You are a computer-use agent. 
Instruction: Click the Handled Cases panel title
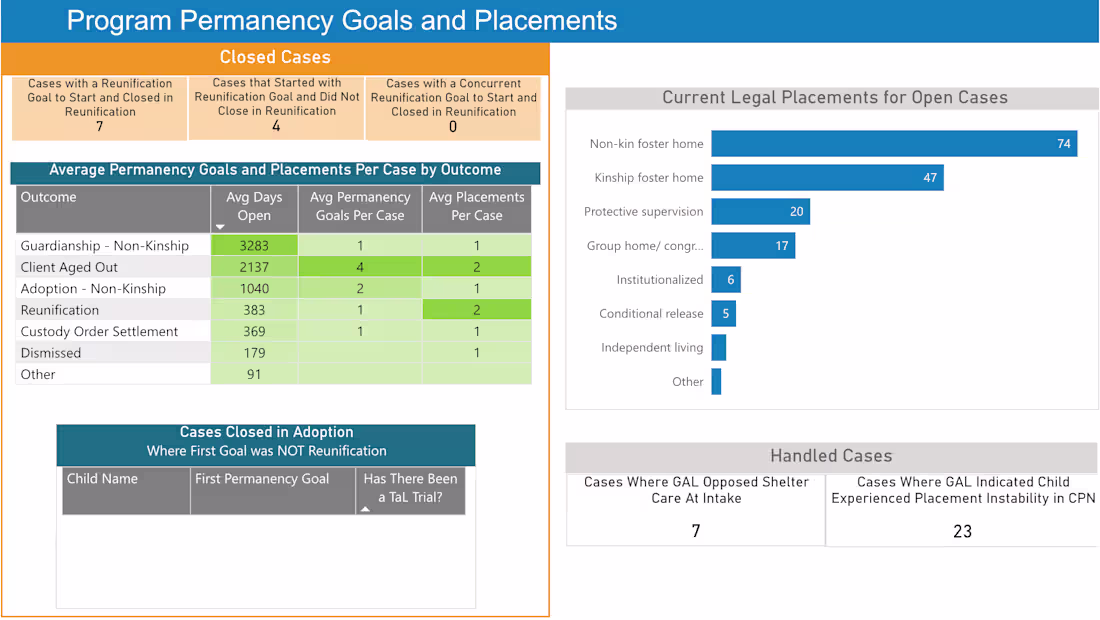click(831, 455)
